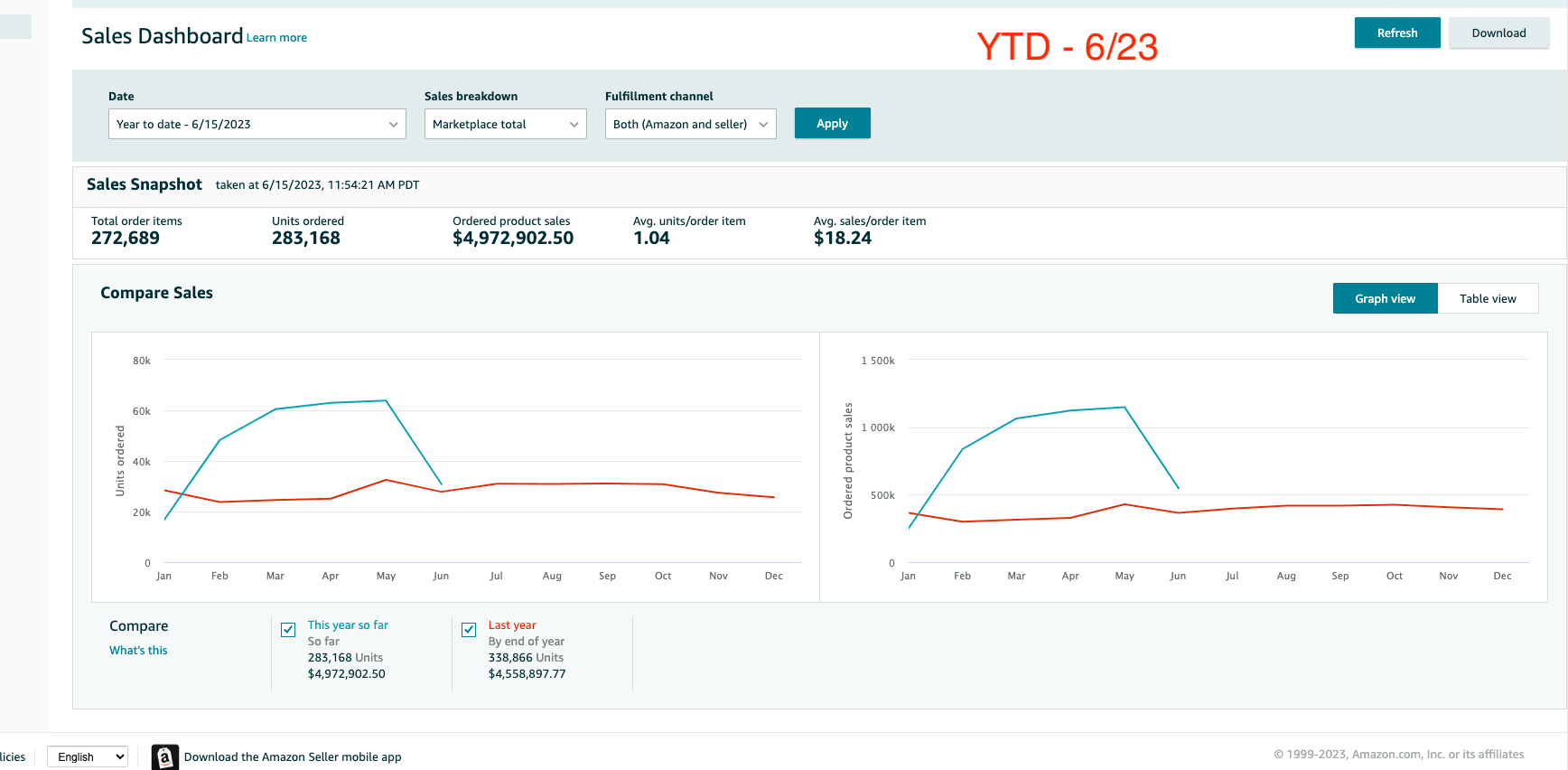Switch to Table view

click(x=1487, y=298)
